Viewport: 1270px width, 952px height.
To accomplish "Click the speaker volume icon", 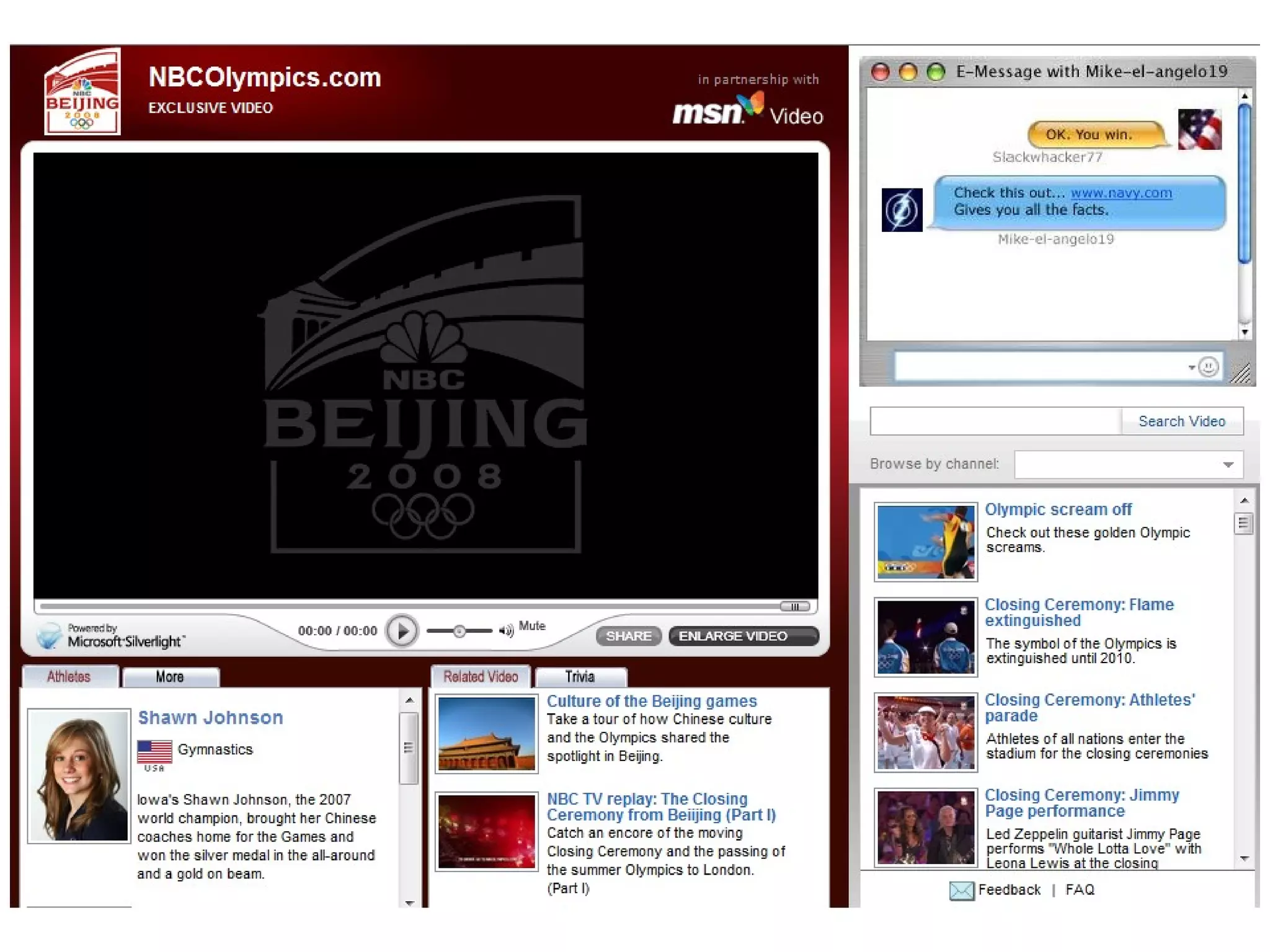I will [506, 631].
